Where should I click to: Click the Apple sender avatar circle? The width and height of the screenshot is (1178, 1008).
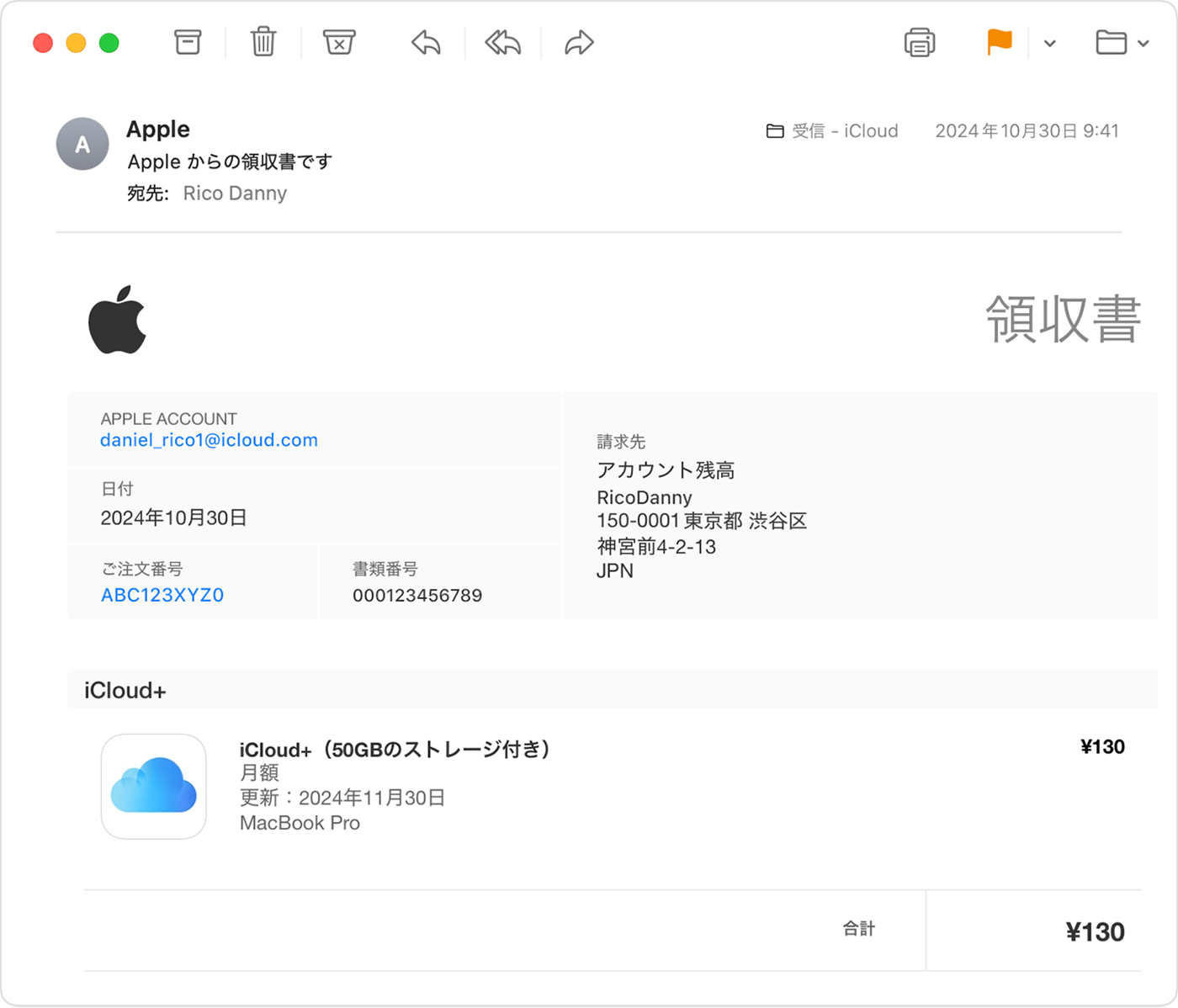(x=82, y=144)
